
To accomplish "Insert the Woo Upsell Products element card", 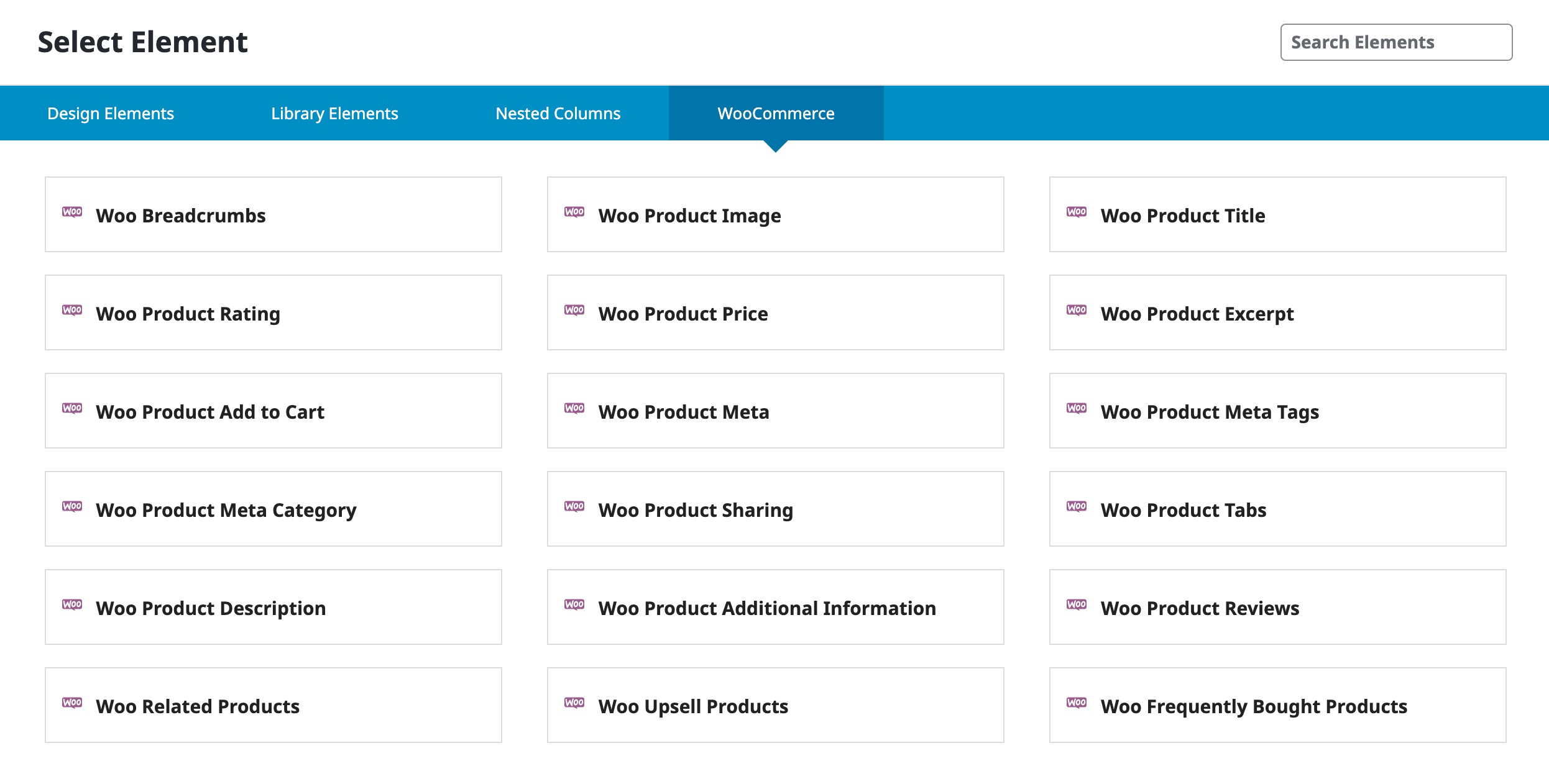I will 776,705.
